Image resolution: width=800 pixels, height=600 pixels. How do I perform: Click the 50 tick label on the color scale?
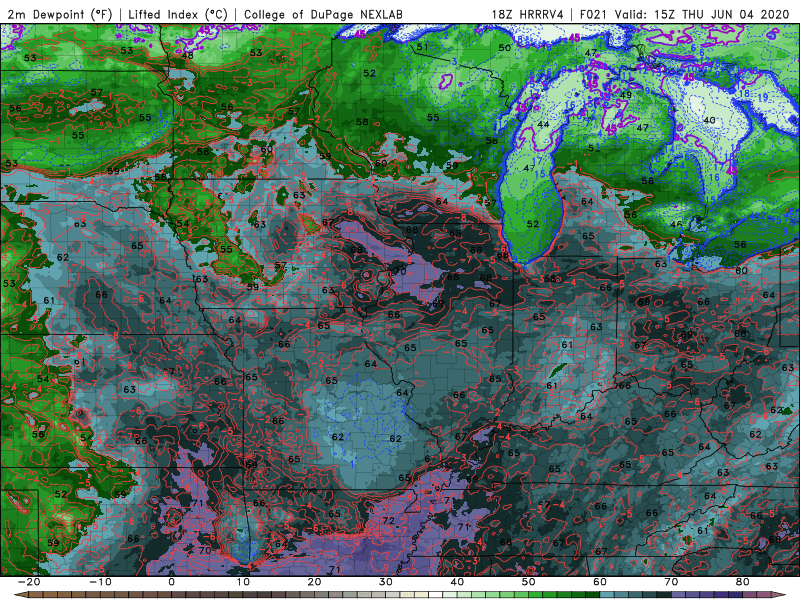529,582
